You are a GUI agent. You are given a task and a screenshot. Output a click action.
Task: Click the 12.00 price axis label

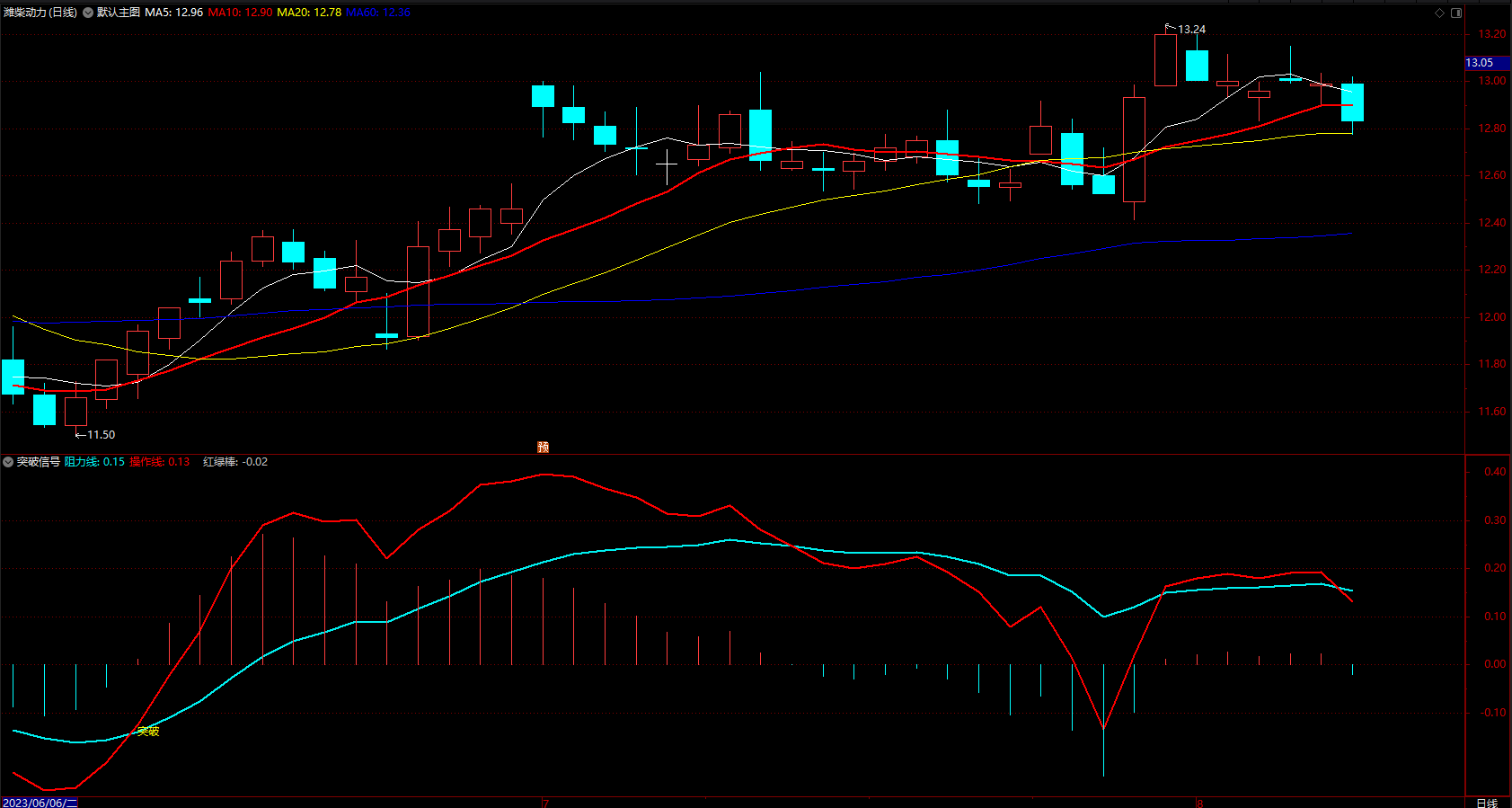[x=1493, y=317]
